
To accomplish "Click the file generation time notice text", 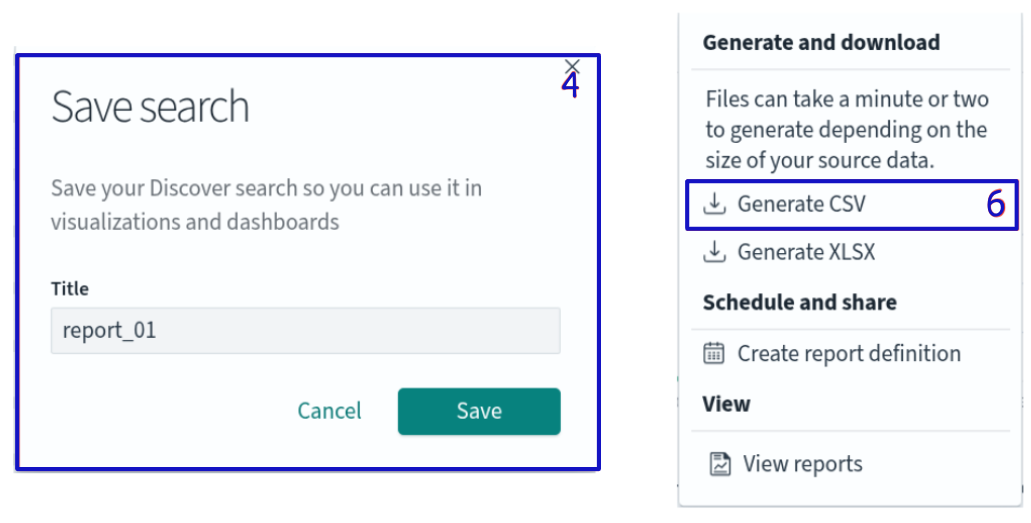I will tap(846, 130).
